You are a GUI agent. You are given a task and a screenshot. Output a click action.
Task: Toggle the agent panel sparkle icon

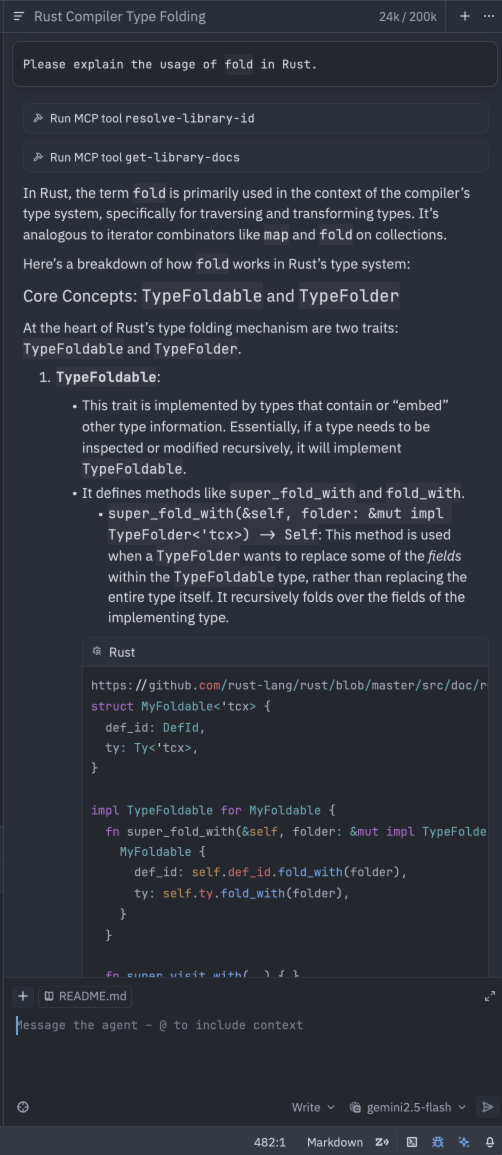click(464, 1142)
